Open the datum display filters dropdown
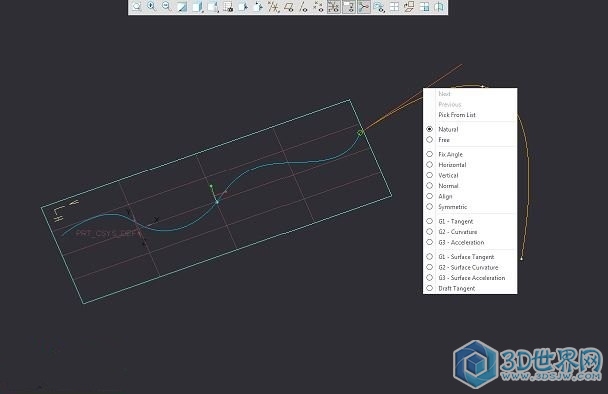 273,7
